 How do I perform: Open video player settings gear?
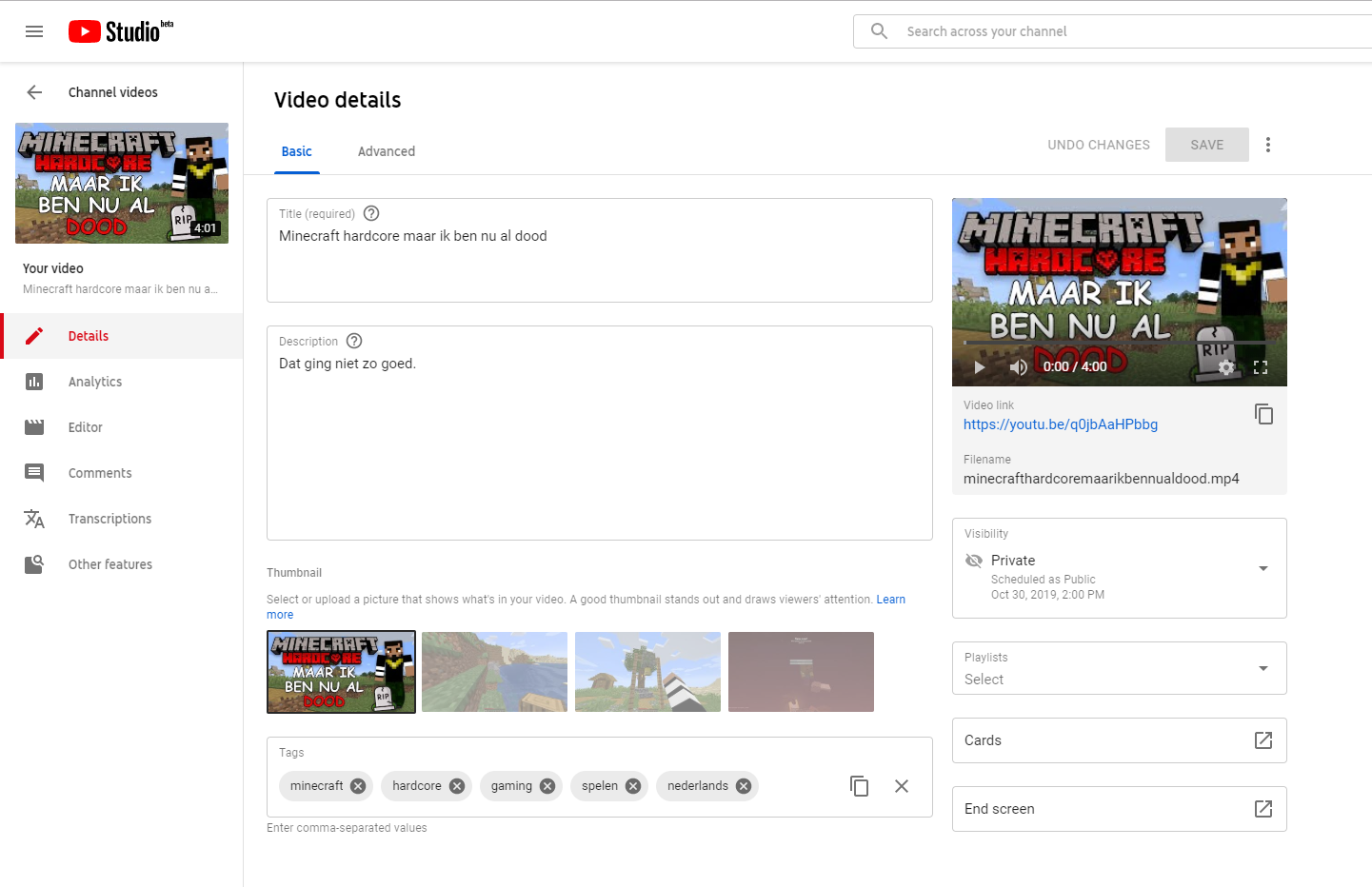click(1226, 367)
